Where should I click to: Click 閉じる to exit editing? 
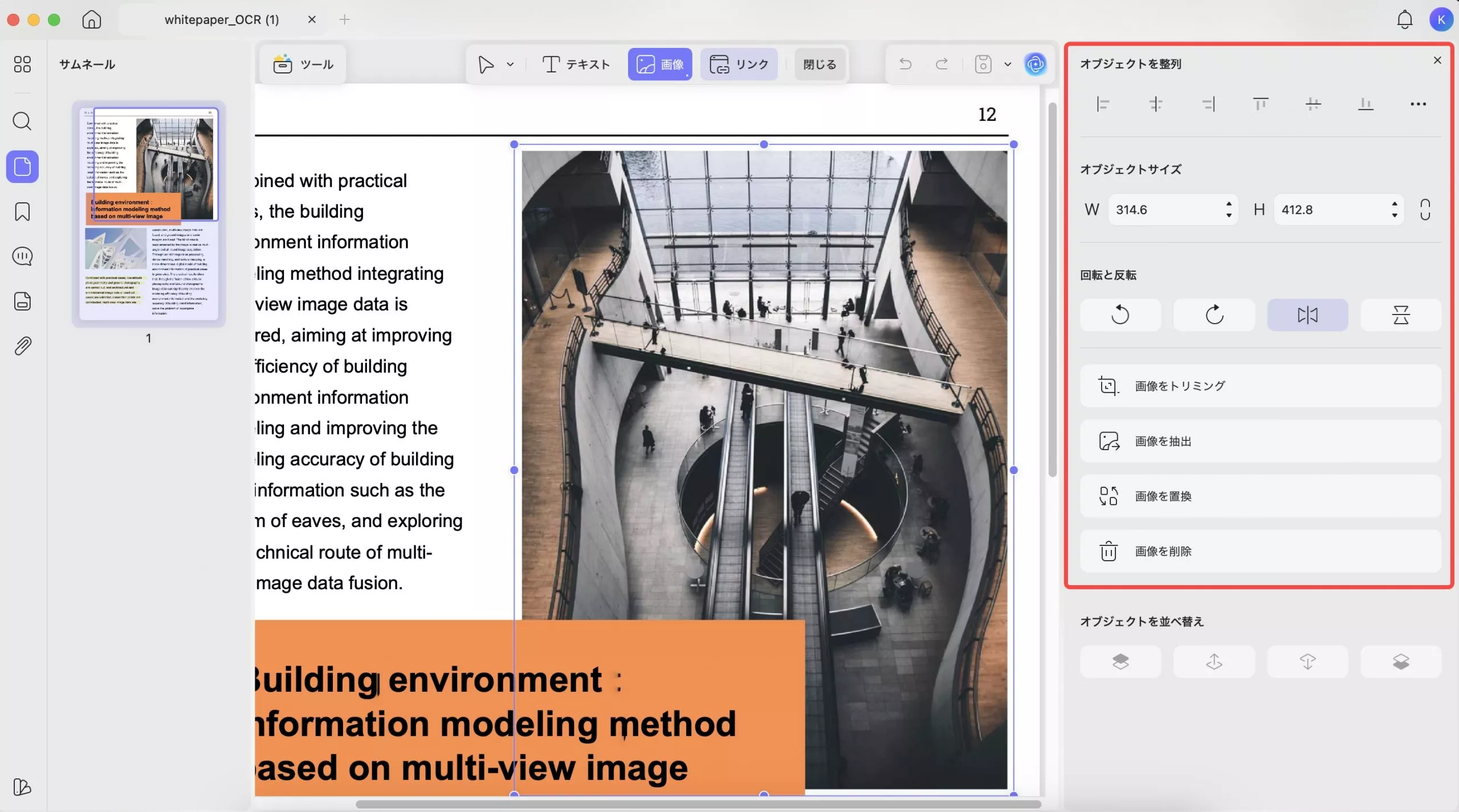point(820,64)
